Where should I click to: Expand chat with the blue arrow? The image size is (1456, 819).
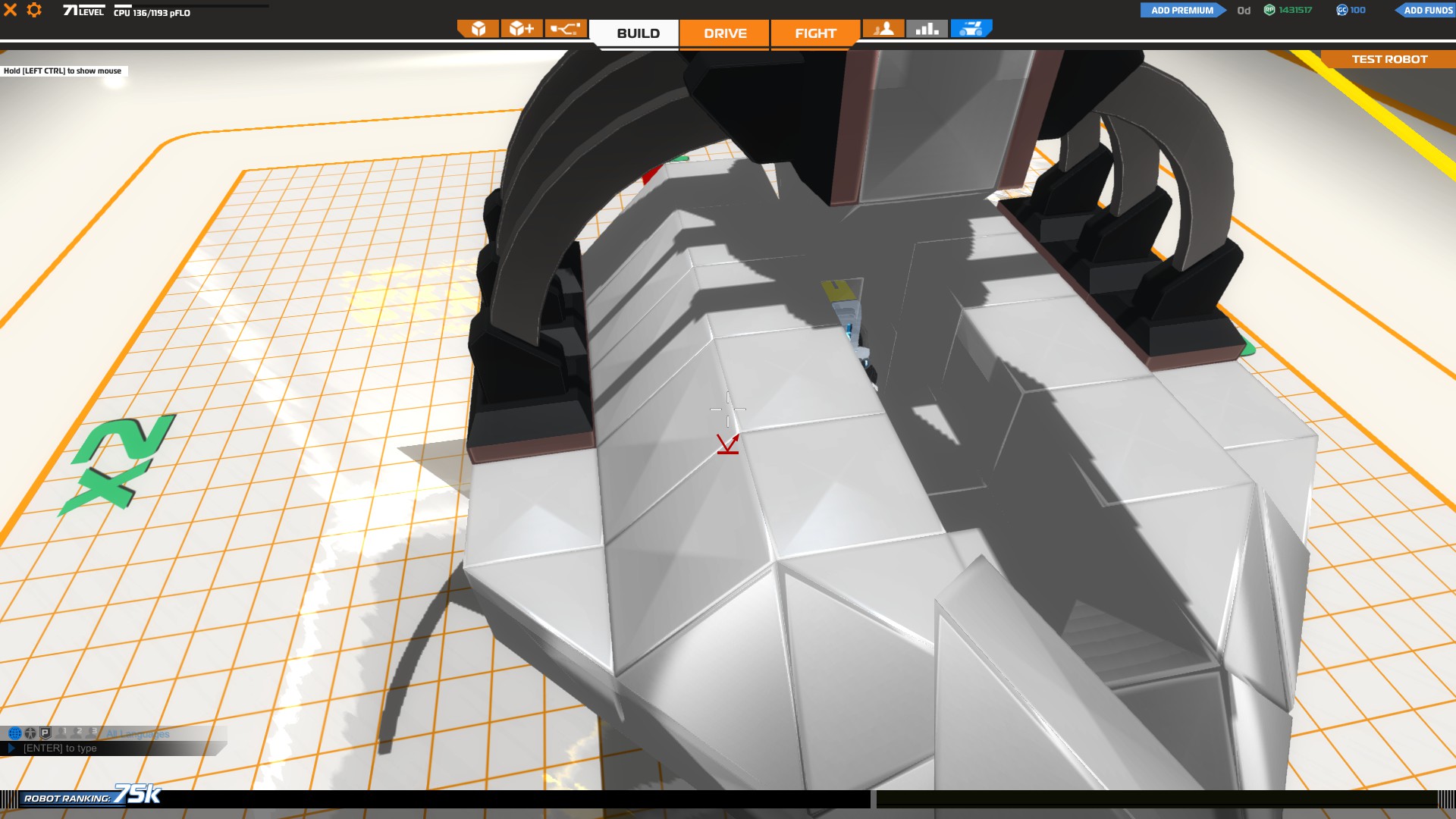(x=11, y=748)
